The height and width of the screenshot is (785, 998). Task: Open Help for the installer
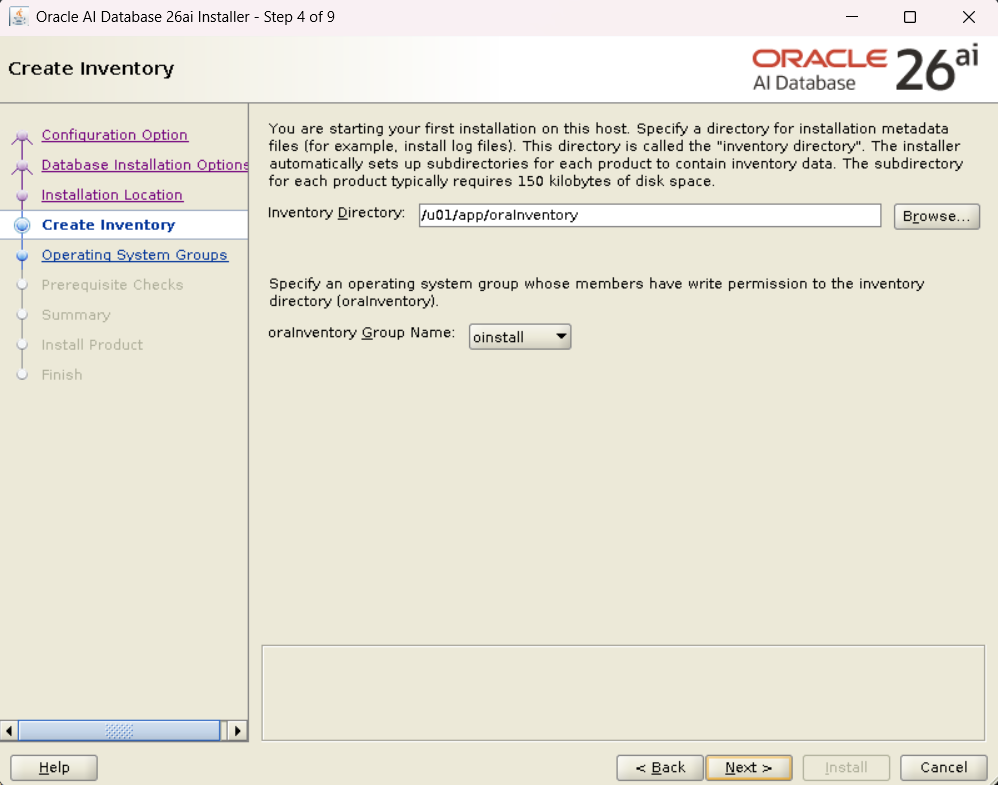[x=54, y=768]
